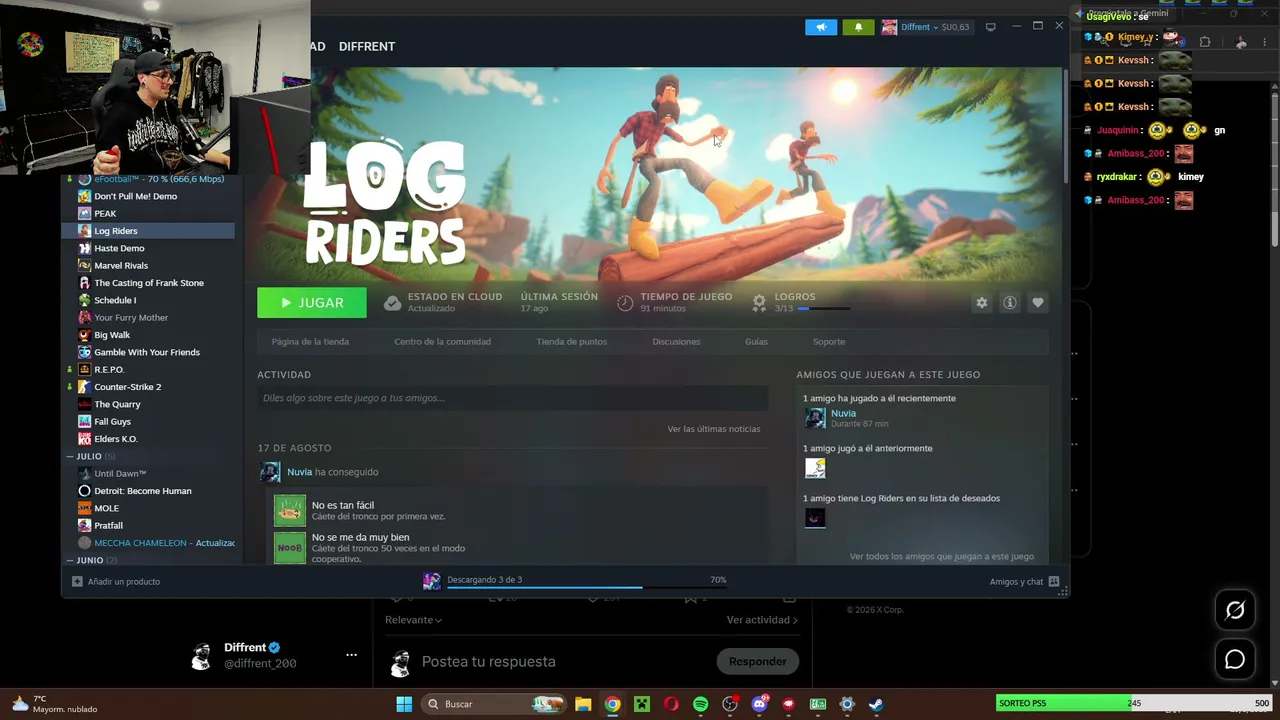Click the Gamble With Your Friends icon
Screen dimensions: 1280x720
tap(84, 352)
